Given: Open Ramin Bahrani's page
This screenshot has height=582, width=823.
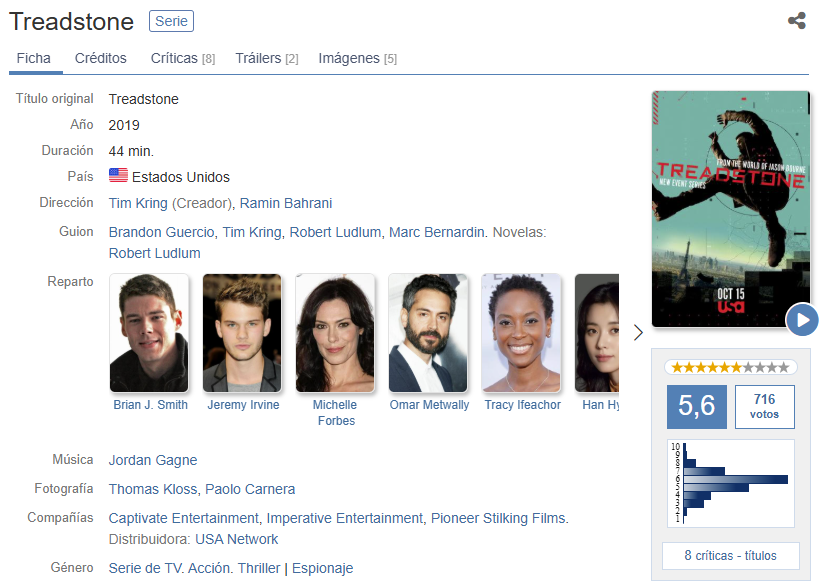Looking at the screenshot, I should tap(286, 203).
